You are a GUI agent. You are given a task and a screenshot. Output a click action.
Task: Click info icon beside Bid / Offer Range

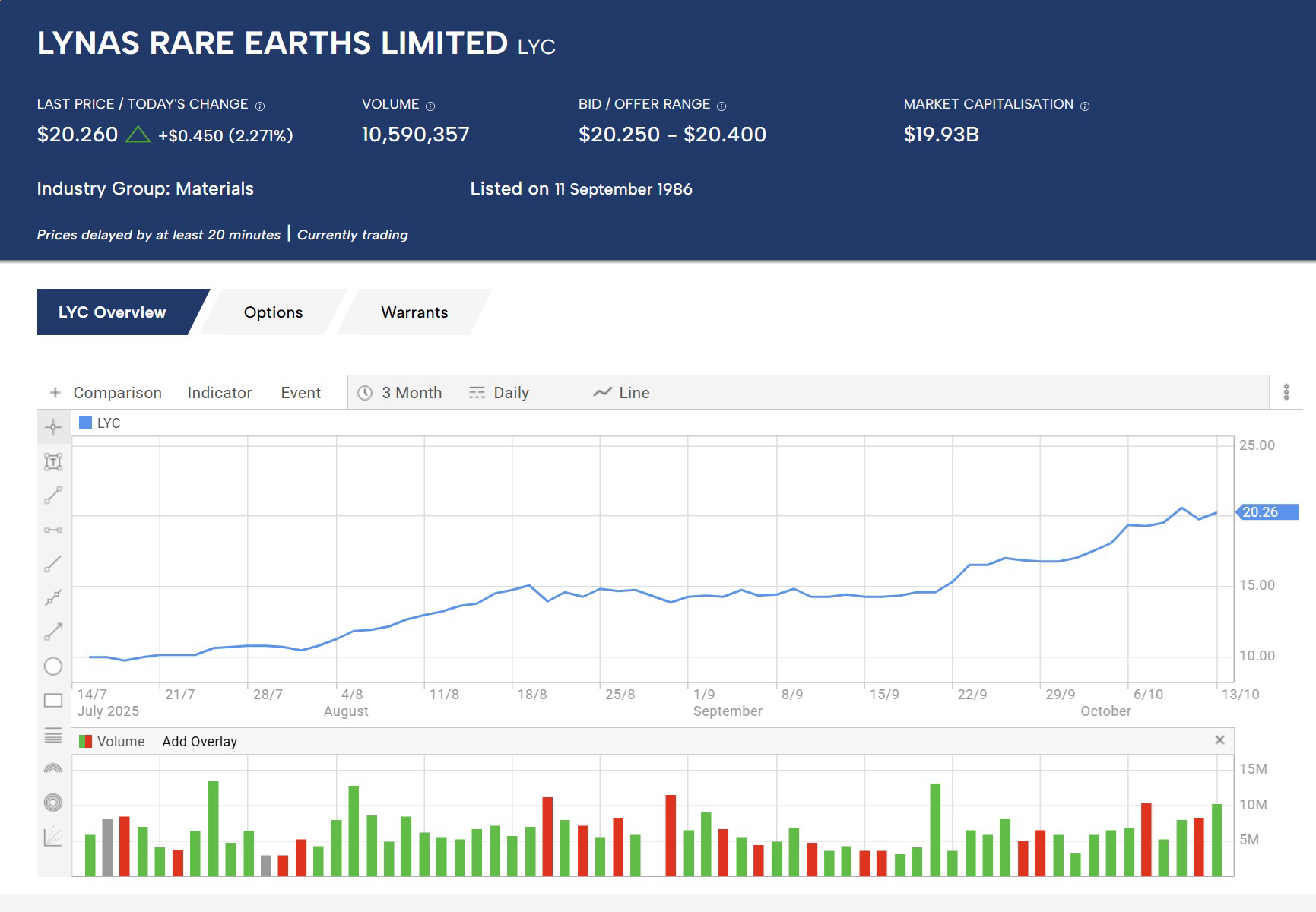coord(721,106)
